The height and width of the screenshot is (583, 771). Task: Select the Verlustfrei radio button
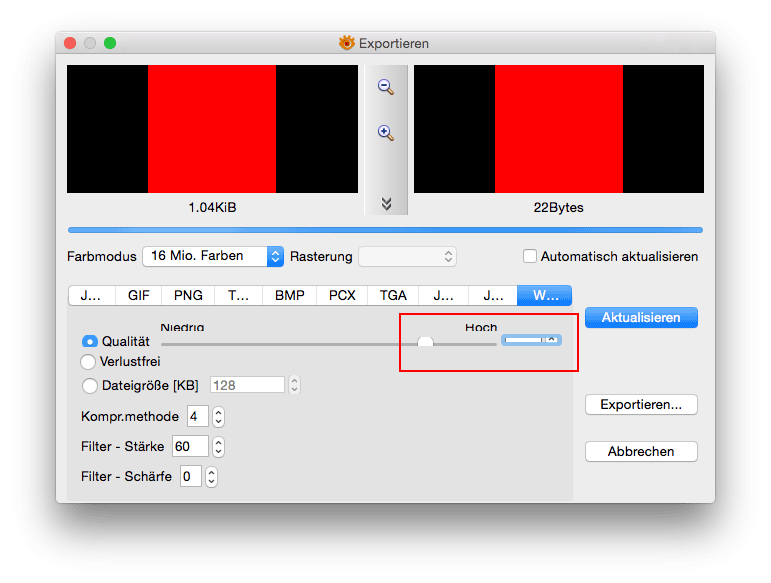pyautogui.click(x=88, y=362)
